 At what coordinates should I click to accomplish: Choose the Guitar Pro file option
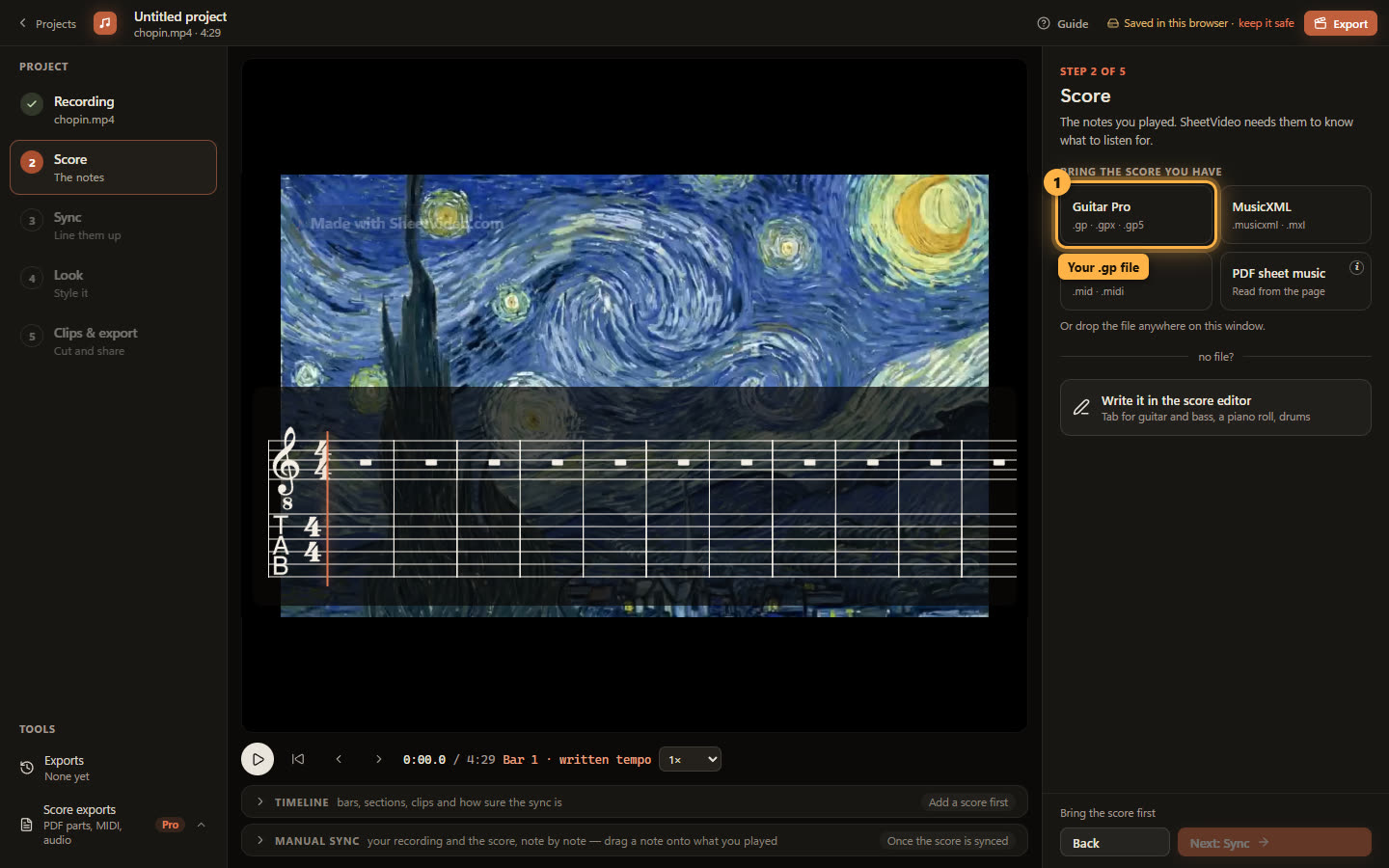pos(1135,215)
